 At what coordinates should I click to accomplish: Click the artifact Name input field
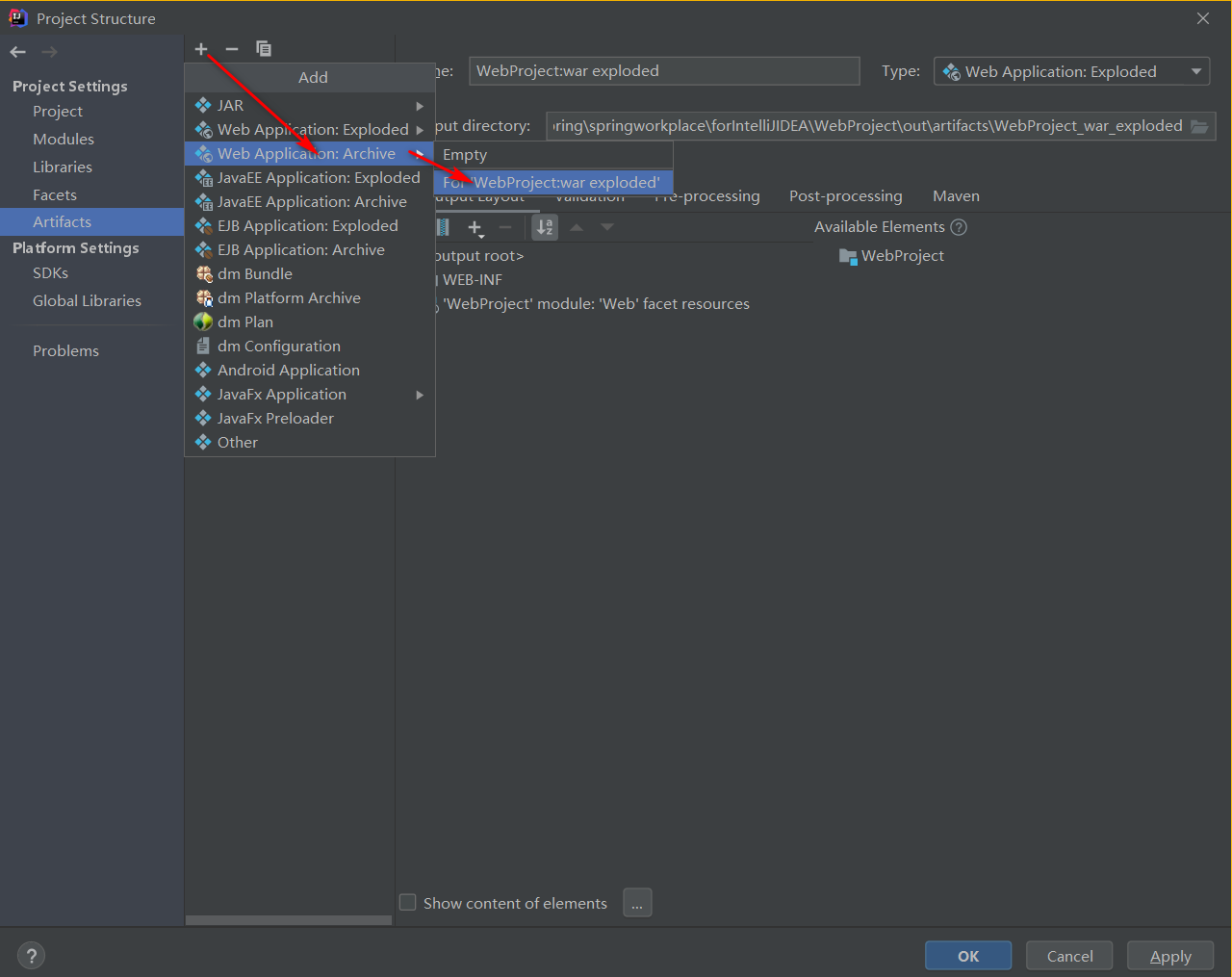[664, 71]
